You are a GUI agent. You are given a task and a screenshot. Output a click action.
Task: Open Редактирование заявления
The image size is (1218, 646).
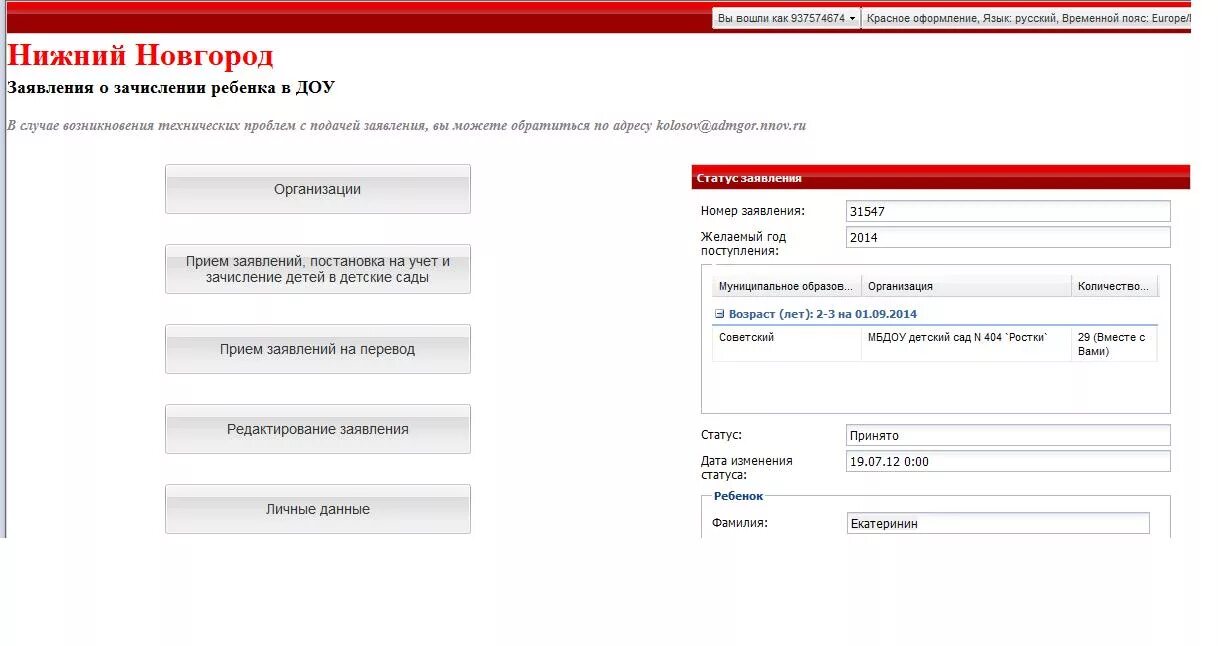pos(317,429)
